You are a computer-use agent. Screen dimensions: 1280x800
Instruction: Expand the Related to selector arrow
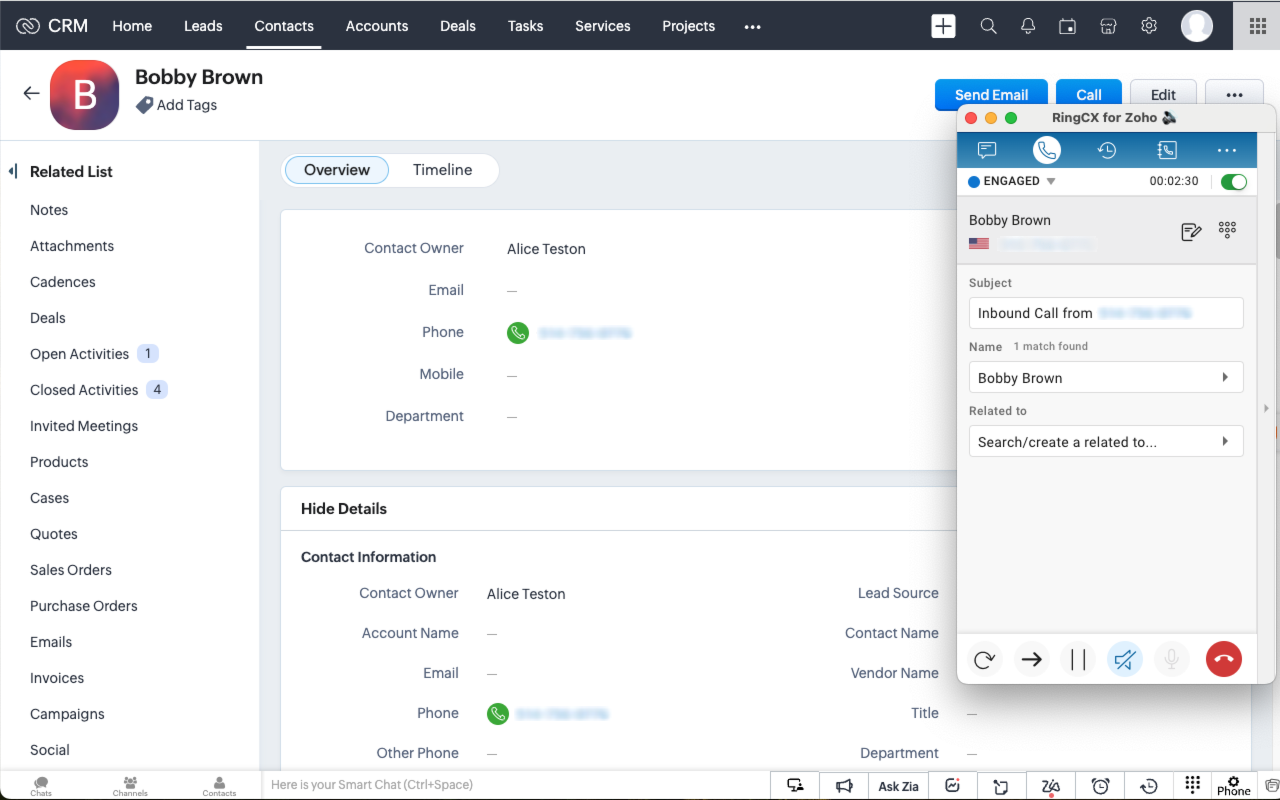(x=1225, y=441)
